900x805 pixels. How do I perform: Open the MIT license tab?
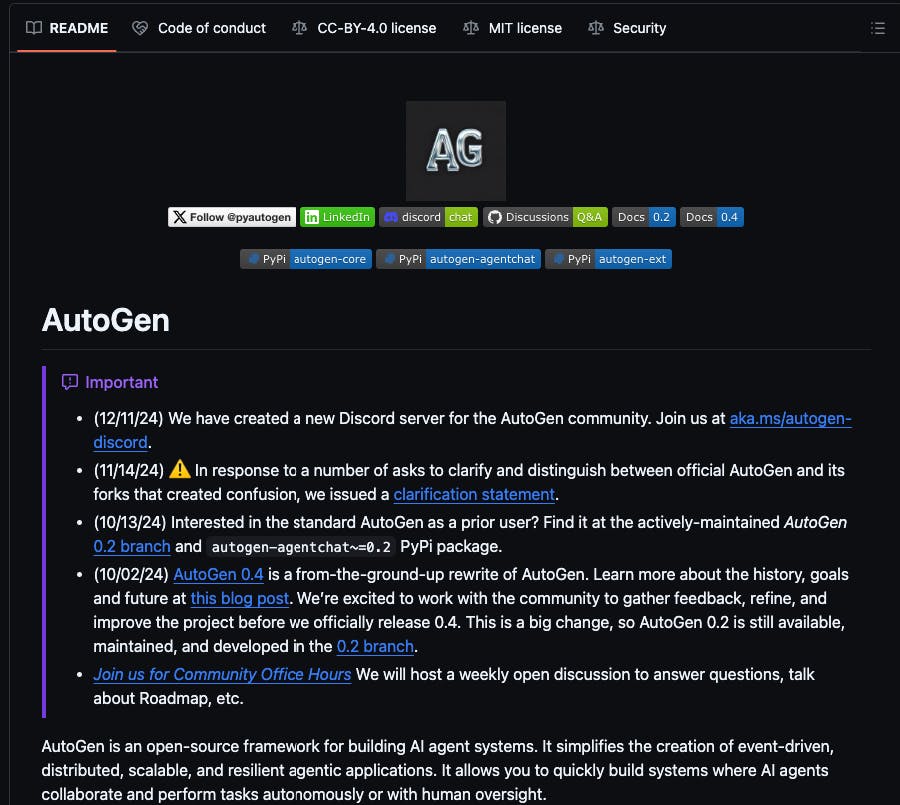(x=513, y=28)
